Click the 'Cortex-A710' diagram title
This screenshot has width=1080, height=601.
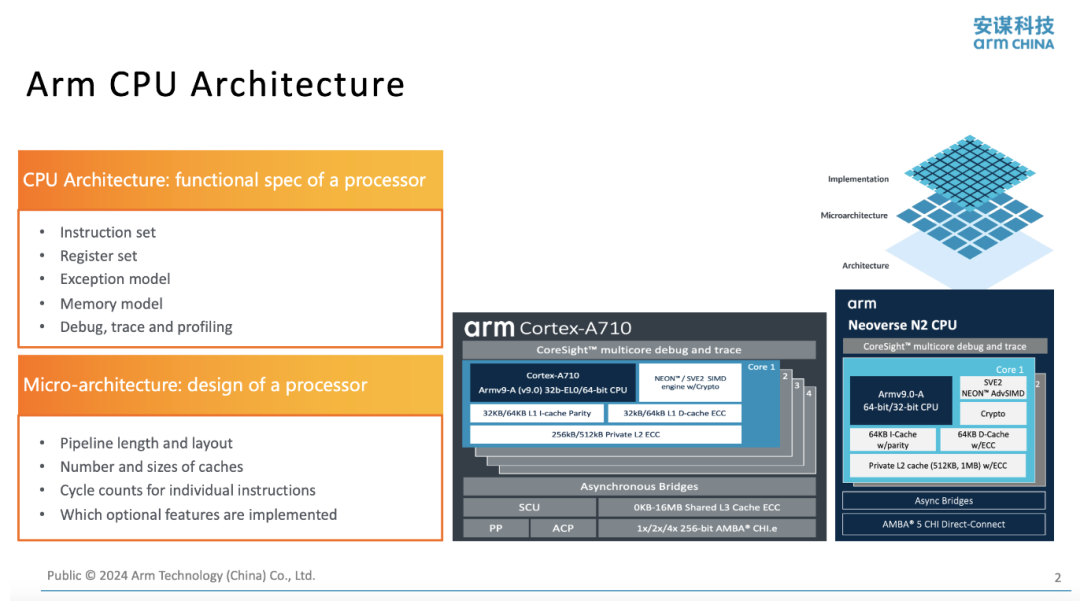click(575, 328)
